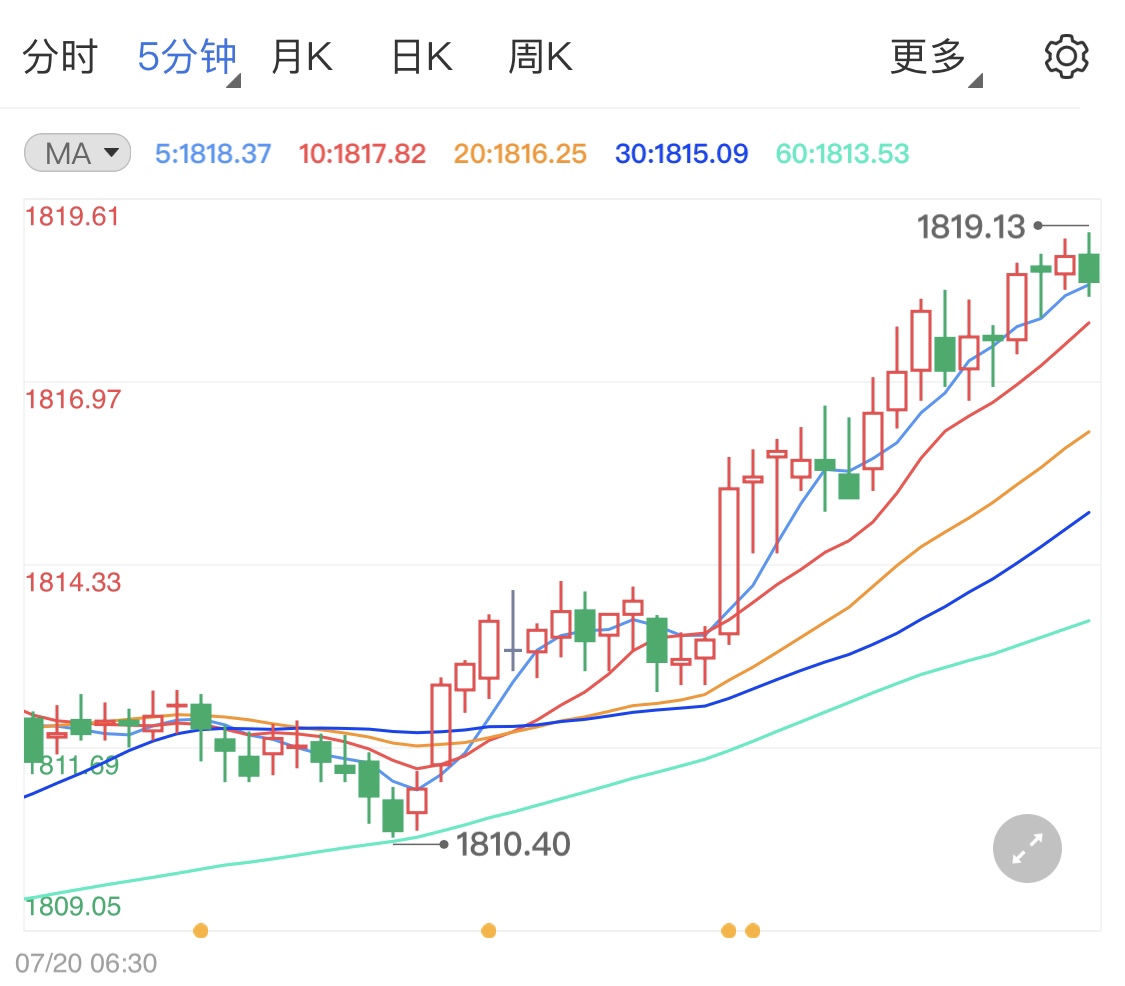Viewport: 1125px width, 986px height.
Task: Expand chart to fullscreen
Action: [x=1027, y=848]
